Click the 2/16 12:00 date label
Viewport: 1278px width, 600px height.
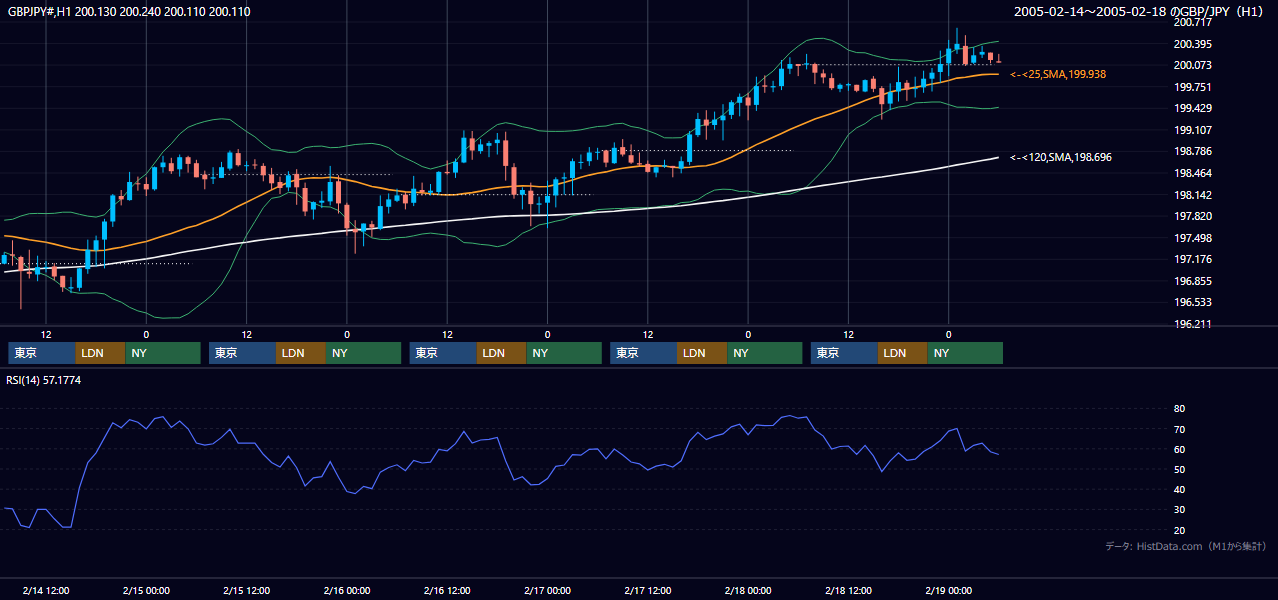(447, 590)
